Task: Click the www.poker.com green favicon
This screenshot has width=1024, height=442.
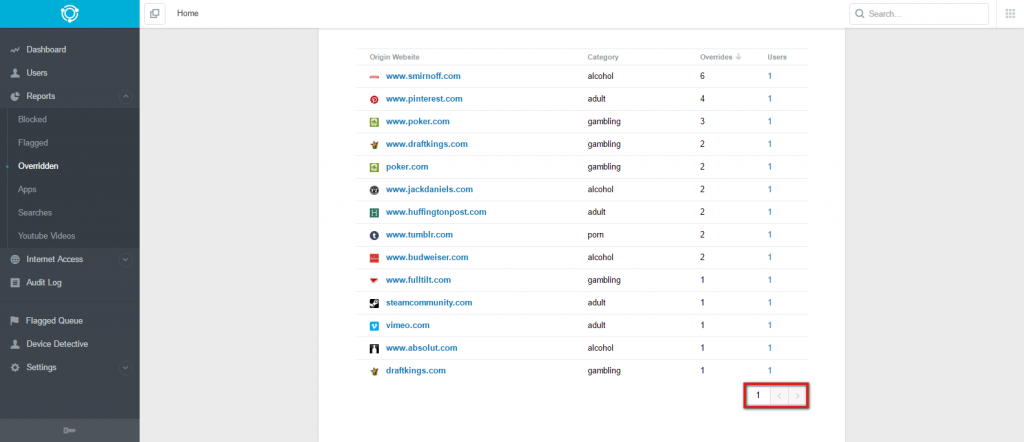Action: 374,122
